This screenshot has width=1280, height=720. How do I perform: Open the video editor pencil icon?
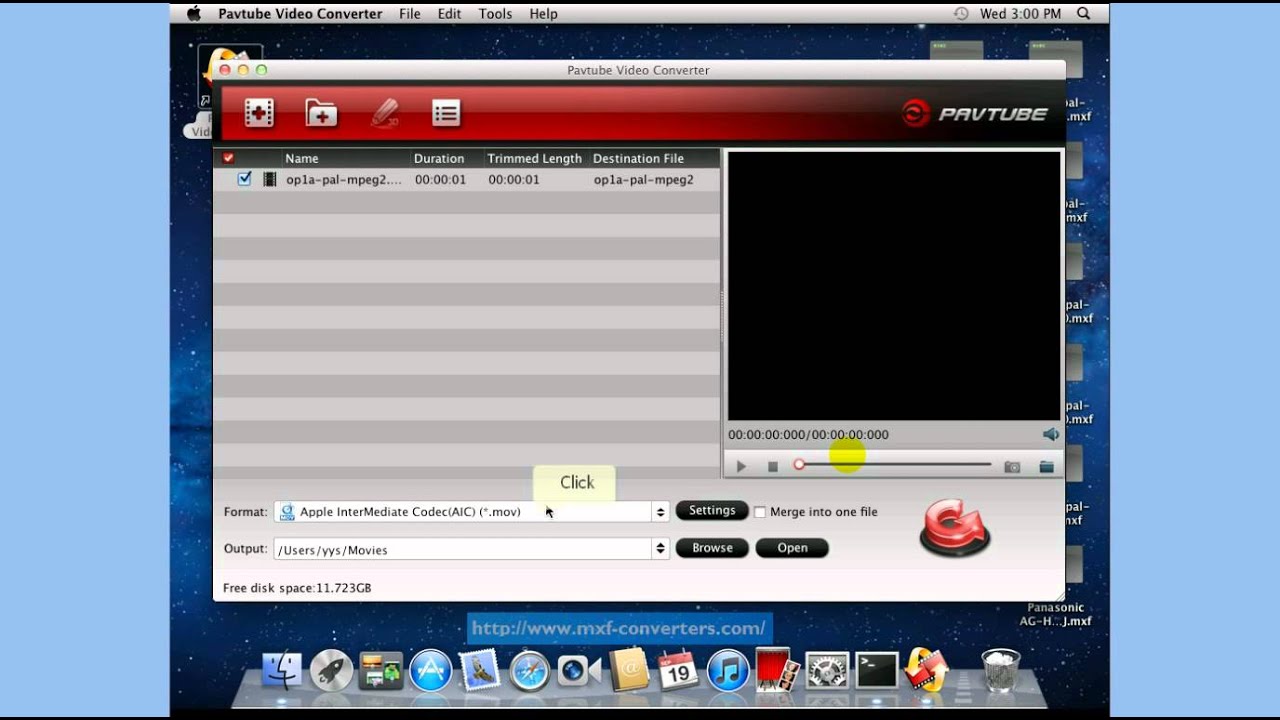(x=385, y=113)
